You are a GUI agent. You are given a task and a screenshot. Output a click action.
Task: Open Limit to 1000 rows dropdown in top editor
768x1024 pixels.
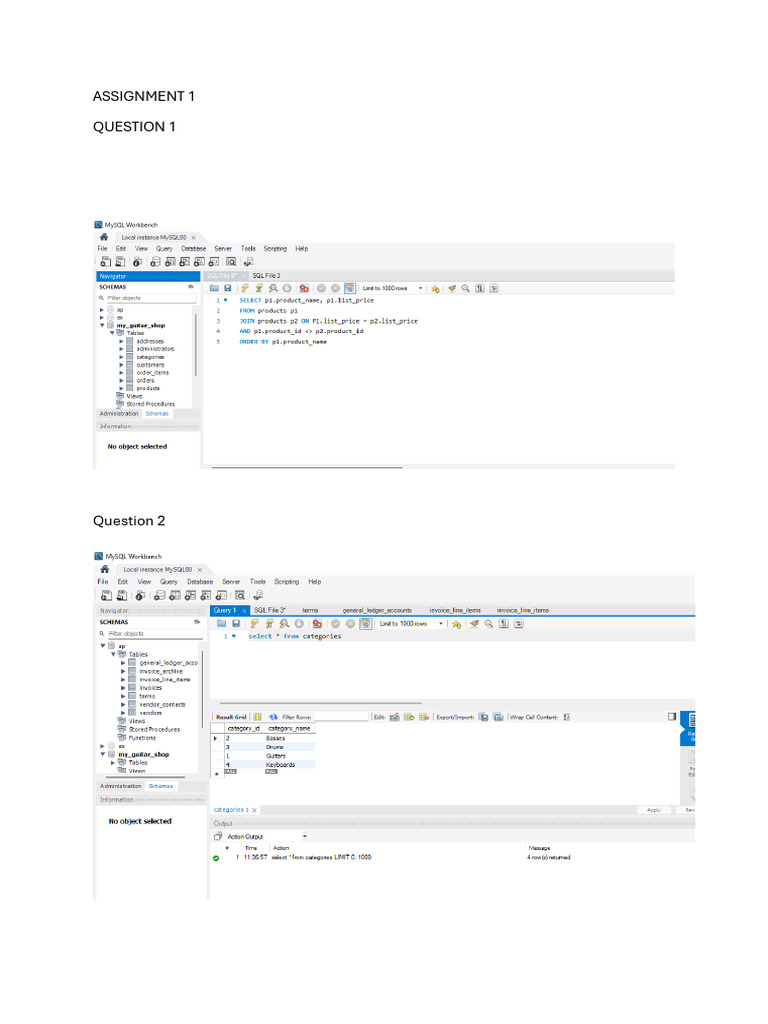click(392, 288)
